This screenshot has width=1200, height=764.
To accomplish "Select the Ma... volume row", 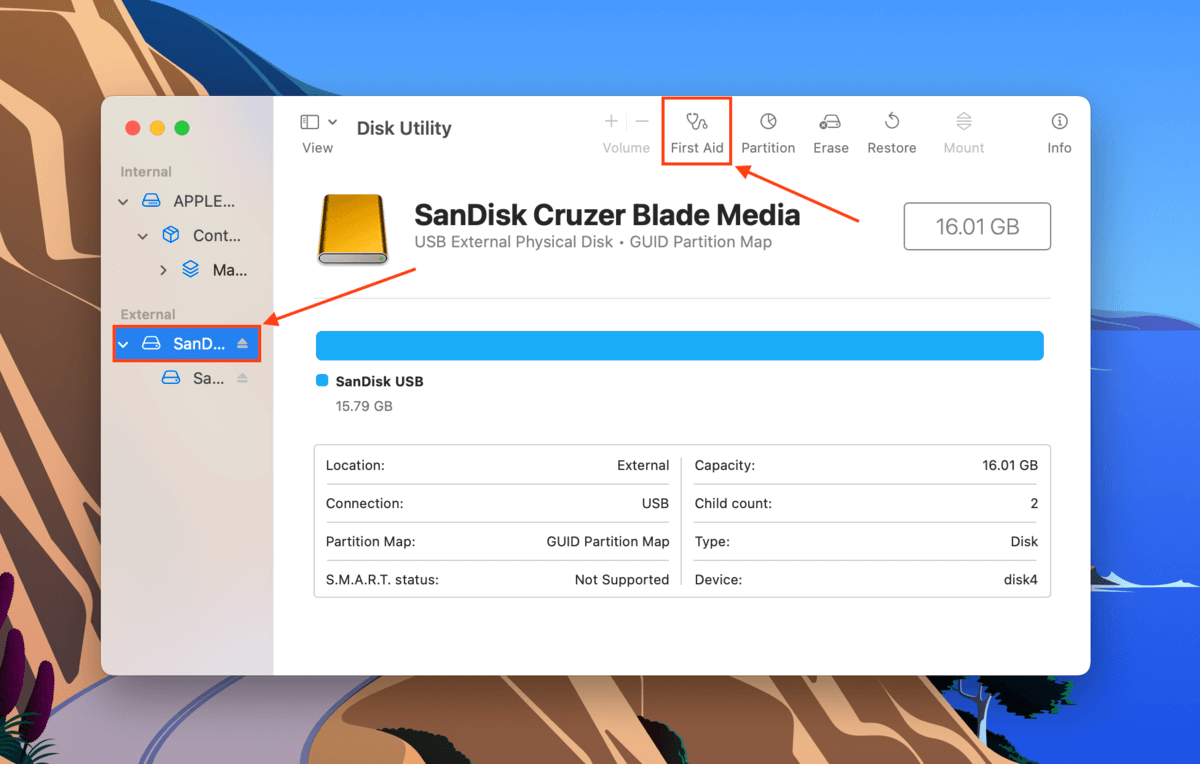I will pos(187,270).
